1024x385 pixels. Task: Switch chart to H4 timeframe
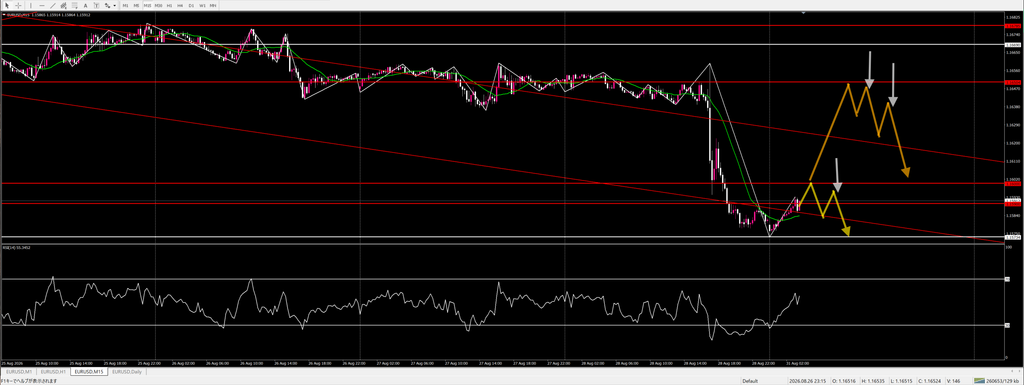tap(180, 5)
